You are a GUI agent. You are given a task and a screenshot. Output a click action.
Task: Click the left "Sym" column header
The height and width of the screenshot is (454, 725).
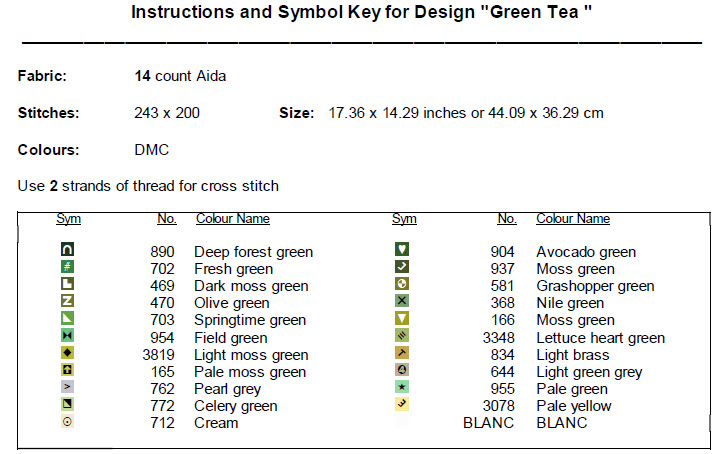coord(68,219)
